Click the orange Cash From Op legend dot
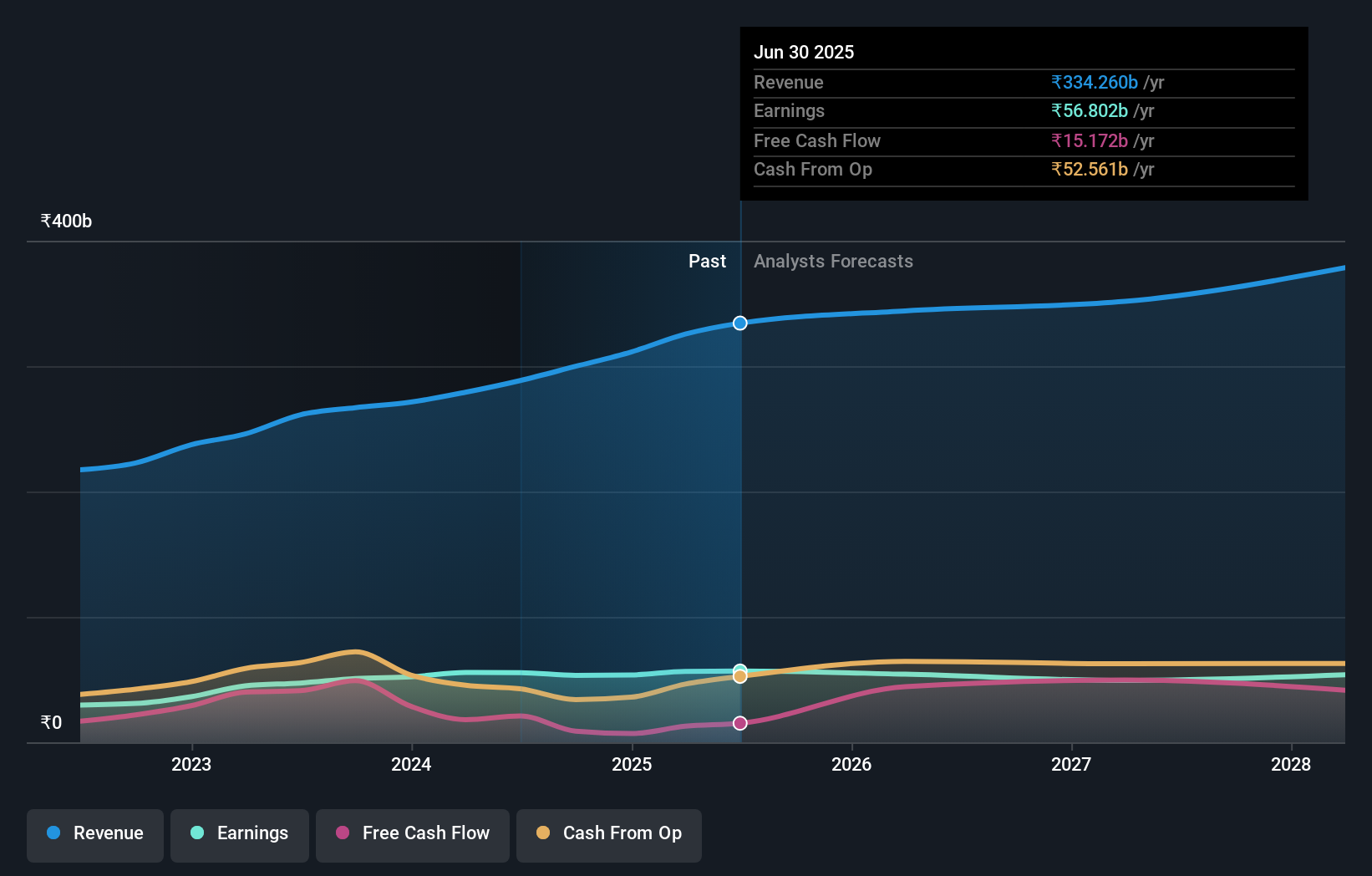 [x=543, y=833]
